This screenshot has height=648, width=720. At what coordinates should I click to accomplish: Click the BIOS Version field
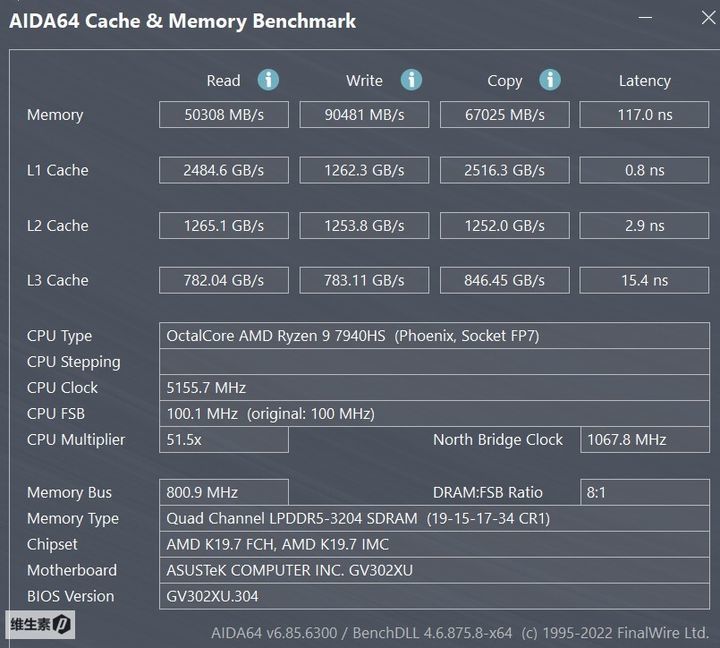pyautogui.click(x=434, y=596)
